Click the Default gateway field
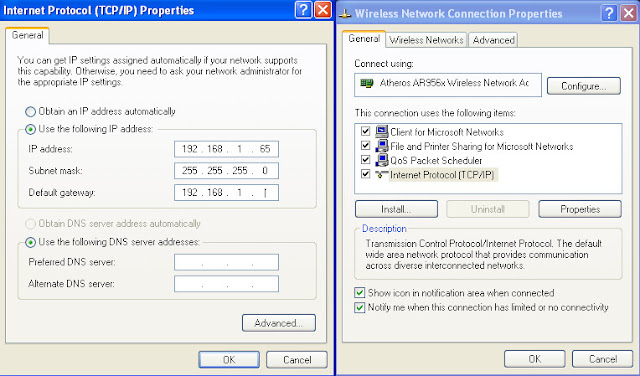The height and width of the screenshot is (376, 640). (x=227, y=192)
